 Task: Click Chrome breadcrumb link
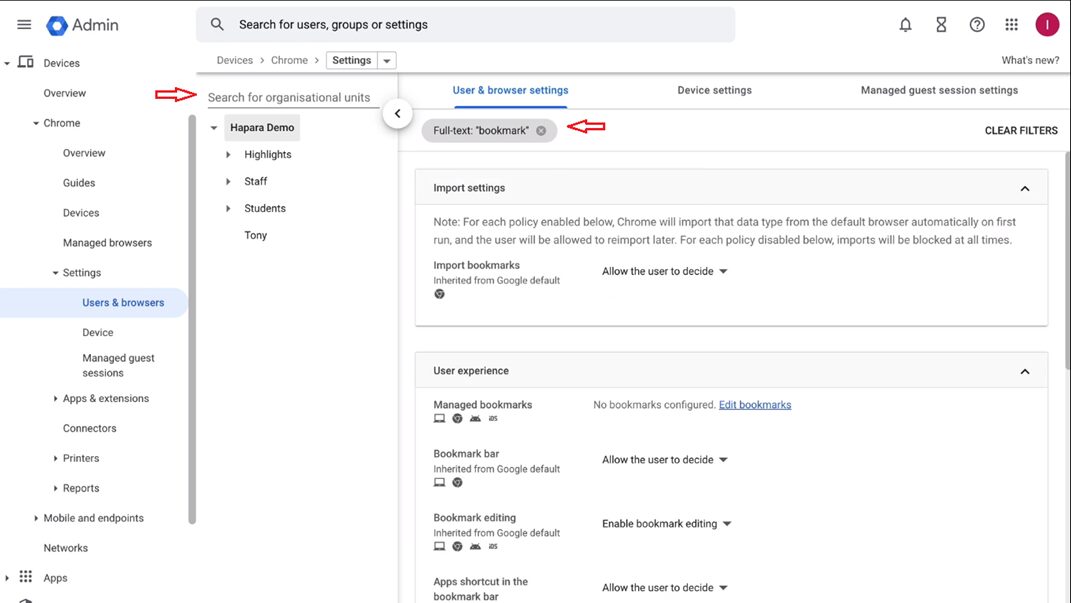(289, 60)
